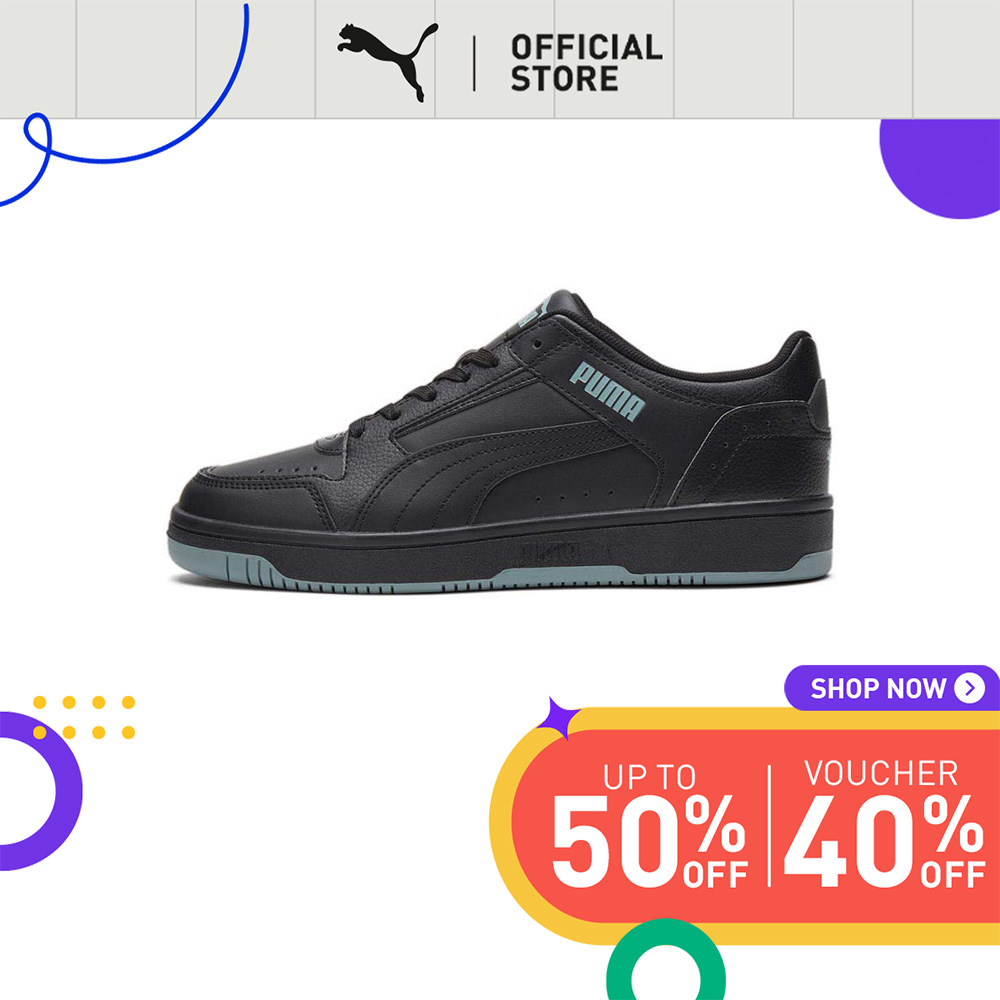Tap the SHOP NOW button
Viewport: 1000px width, 1000px height.
click(x=892, y=688)
